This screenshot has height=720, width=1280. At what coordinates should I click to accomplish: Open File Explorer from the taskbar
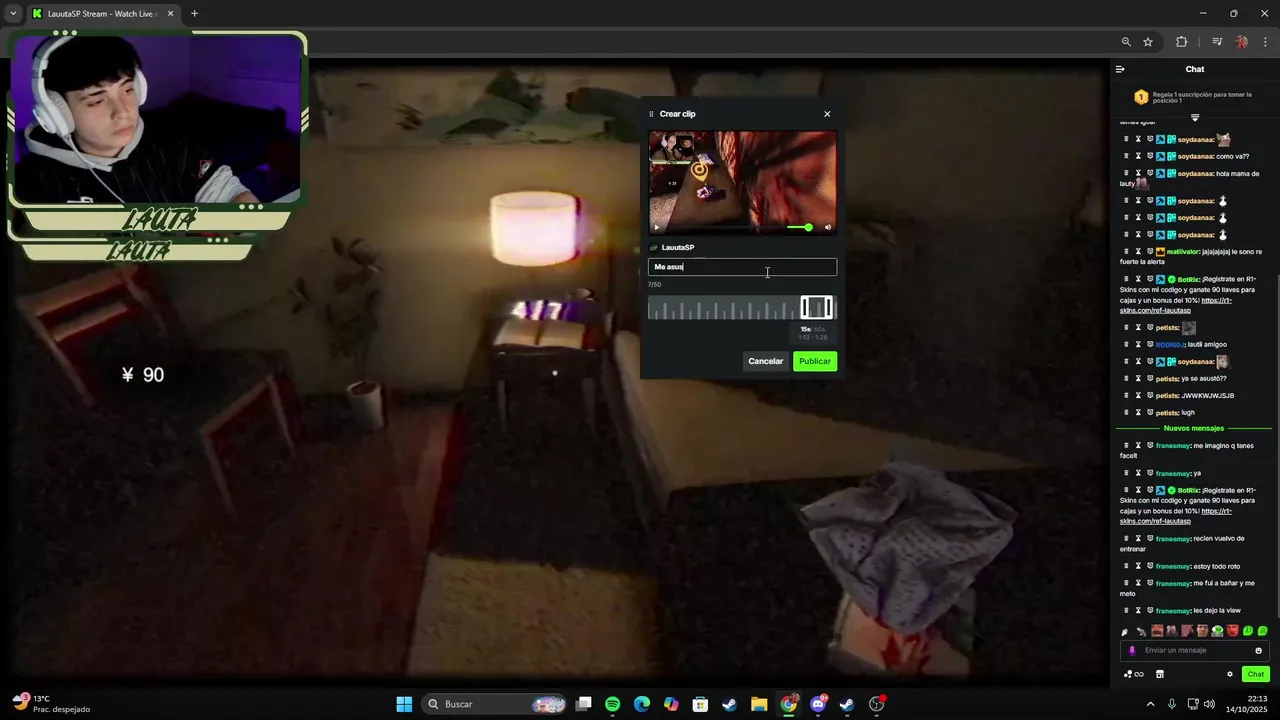pos(759,704)
